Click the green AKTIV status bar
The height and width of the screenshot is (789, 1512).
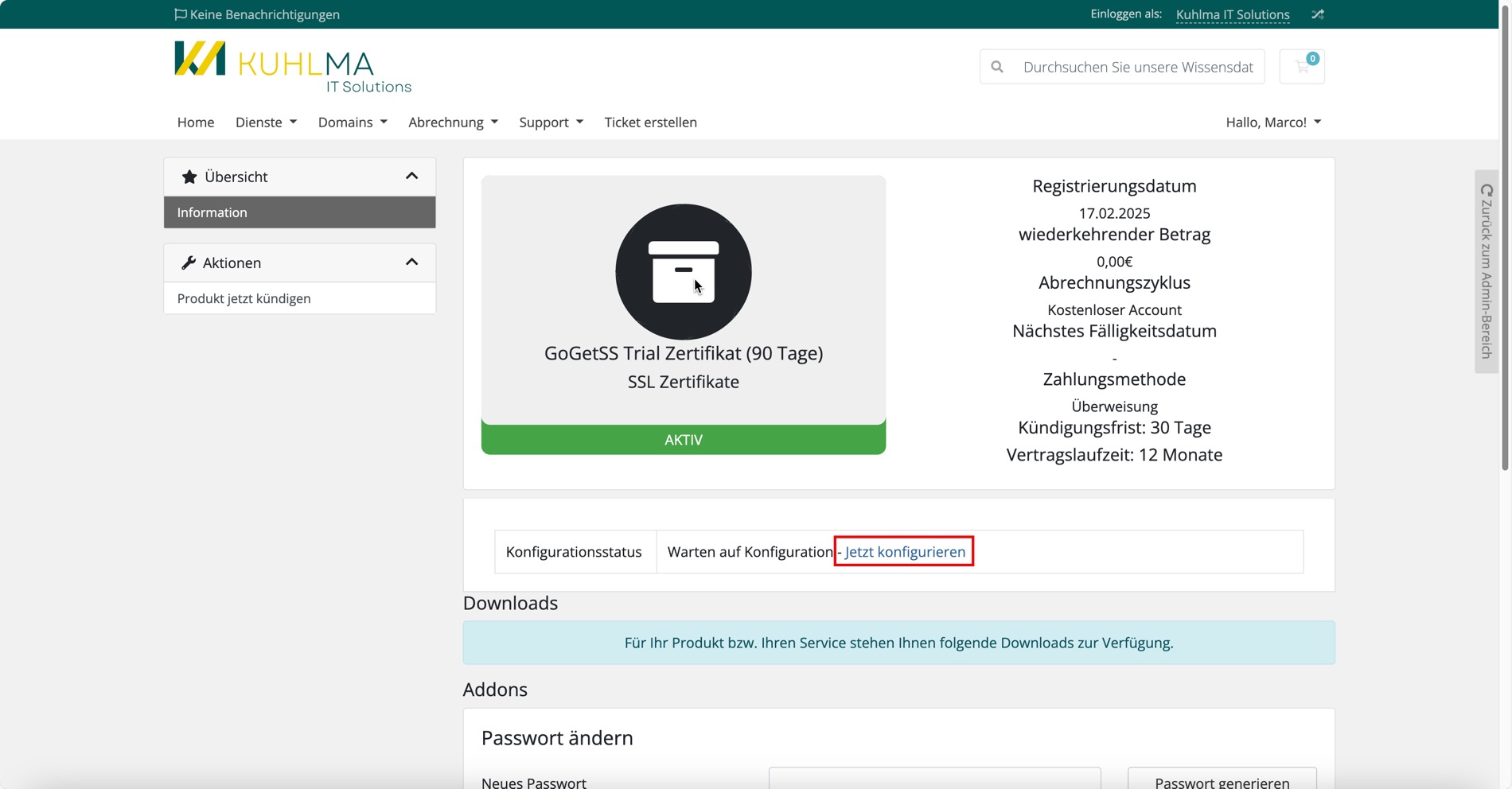click(684, 439)
